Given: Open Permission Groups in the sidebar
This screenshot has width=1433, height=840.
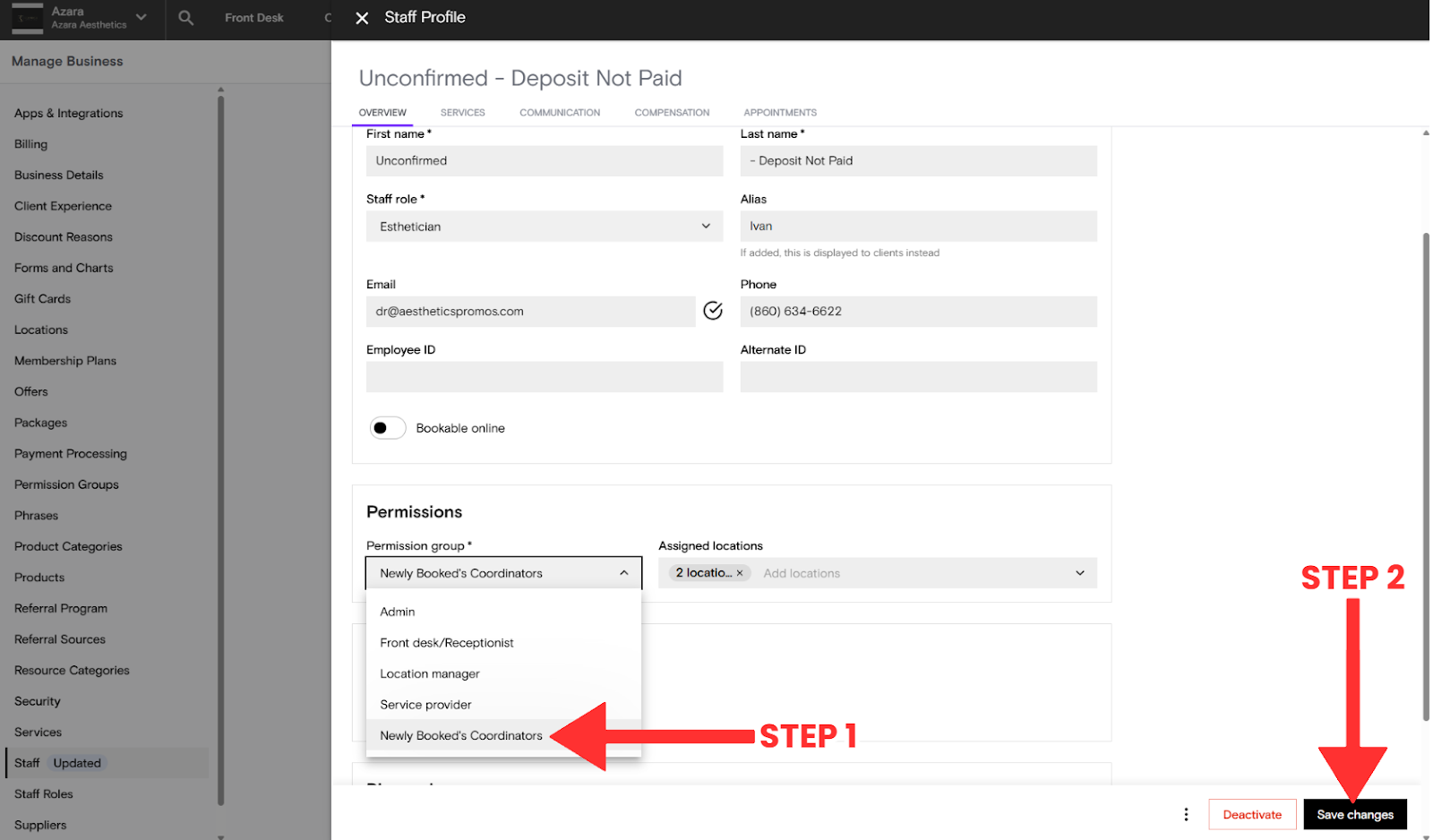Looking at the screenshot, I should (66, 484).
